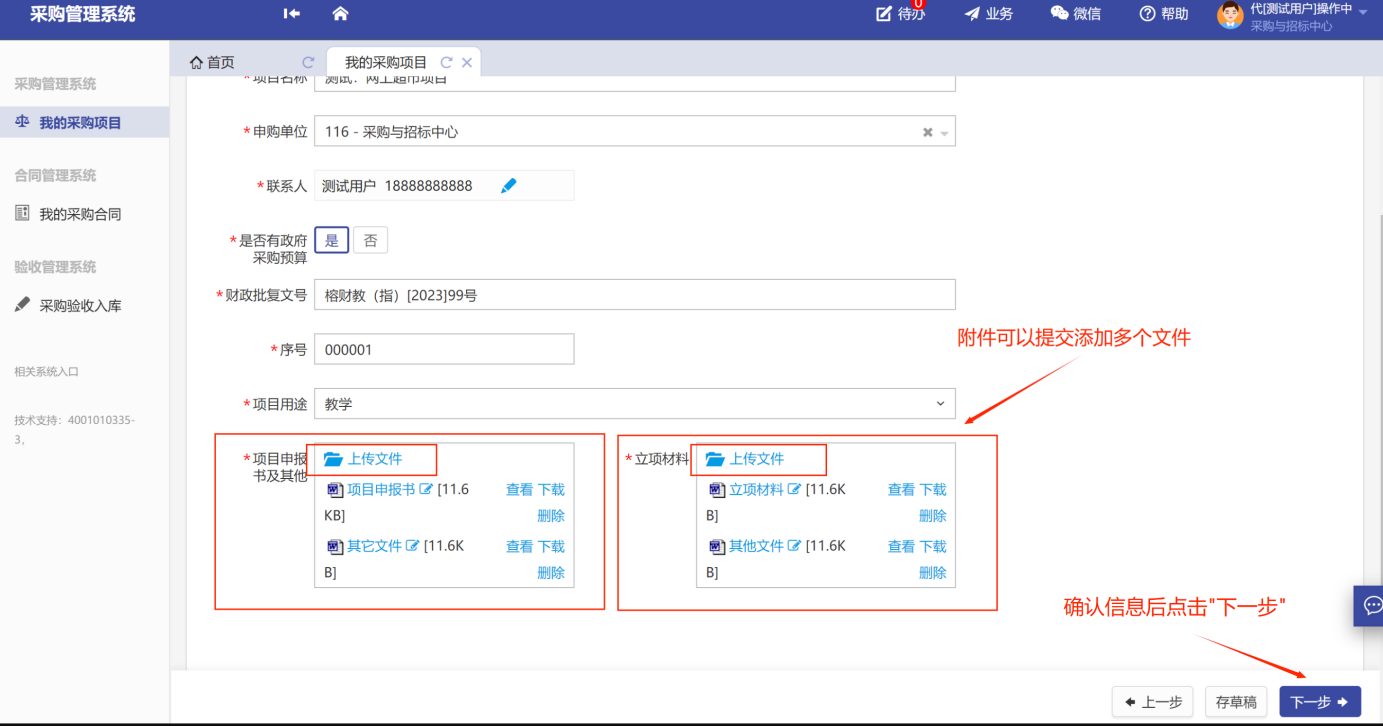Click the home icon in top bar

pos(340,14)
